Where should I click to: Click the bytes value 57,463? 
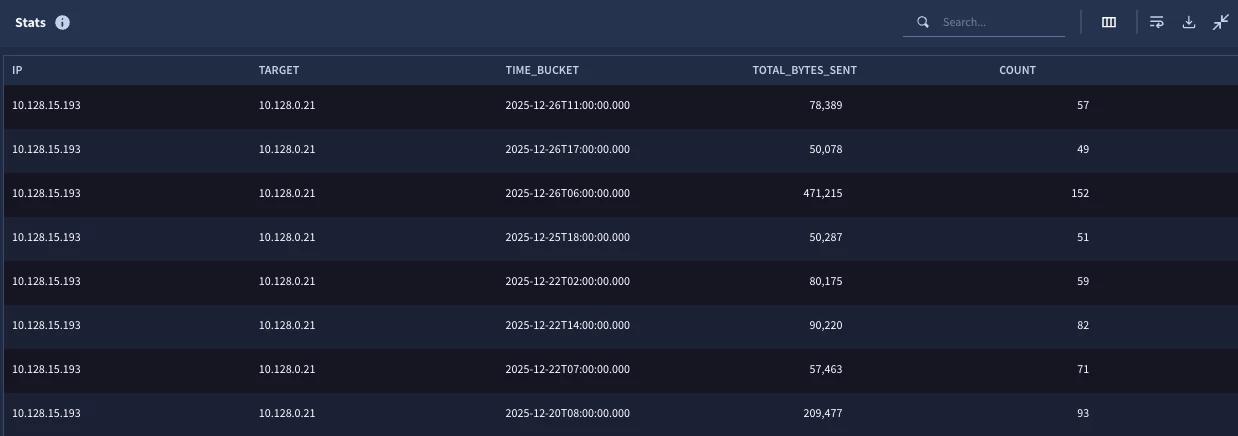(826, 369)
